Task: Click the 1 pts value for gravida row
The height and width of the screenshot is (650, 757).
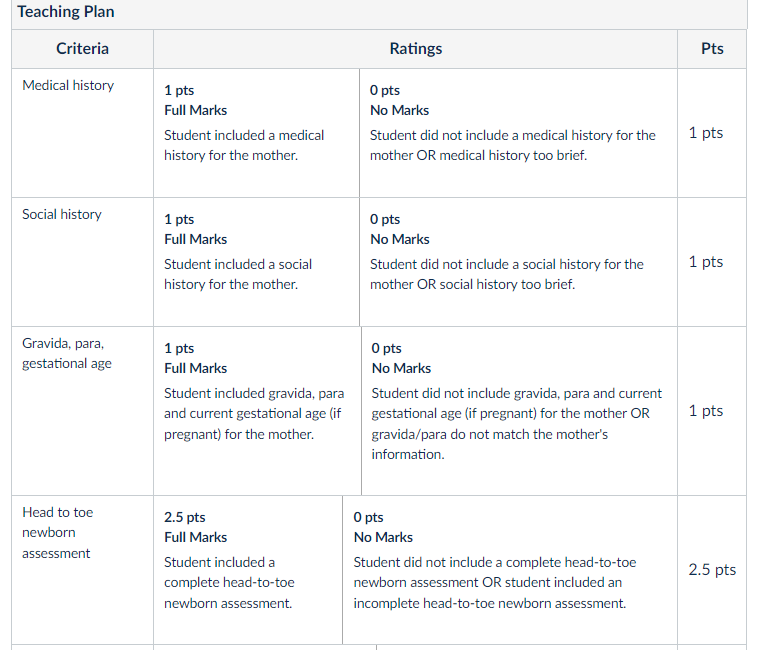Action: (706, 411)
